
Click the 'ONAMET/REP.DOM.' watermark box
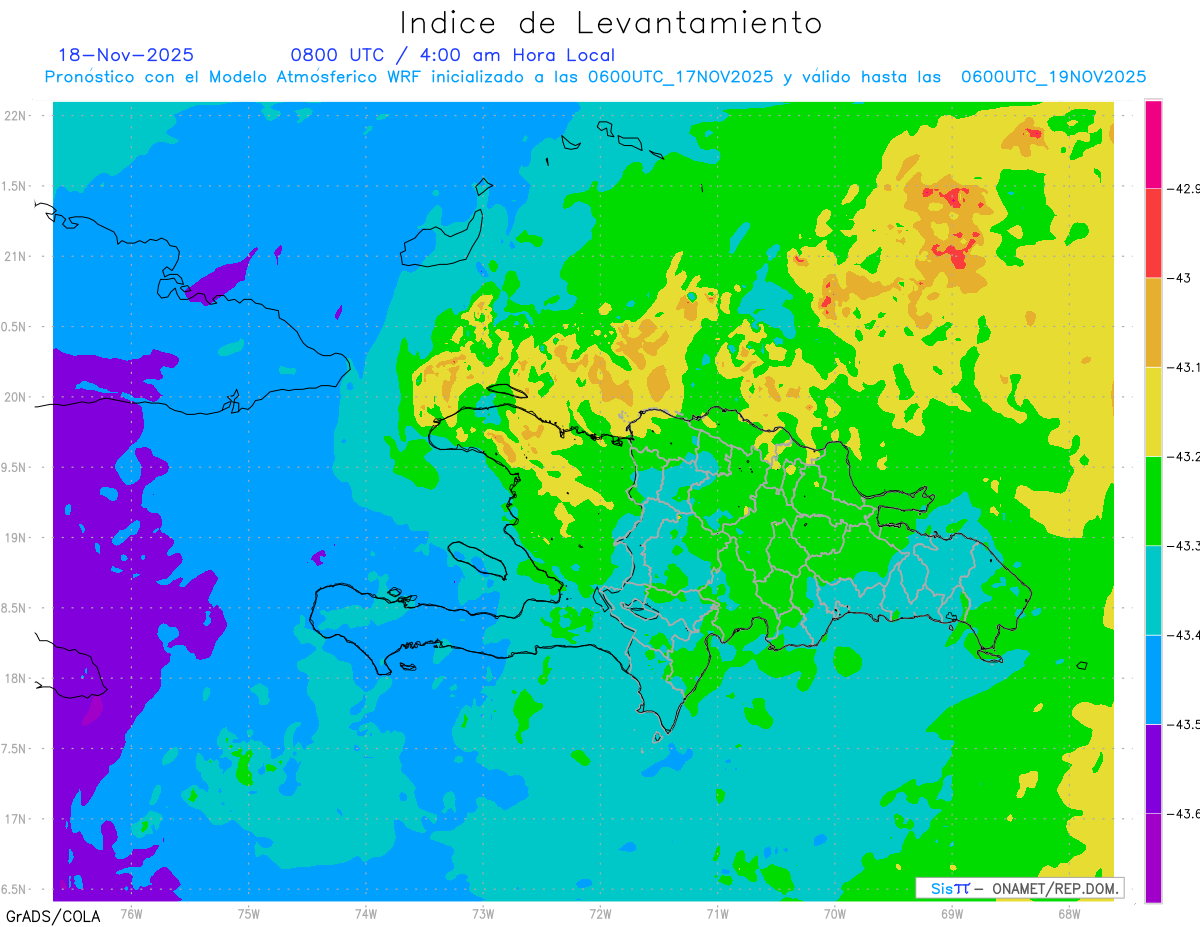click(x=1020, y=888)
